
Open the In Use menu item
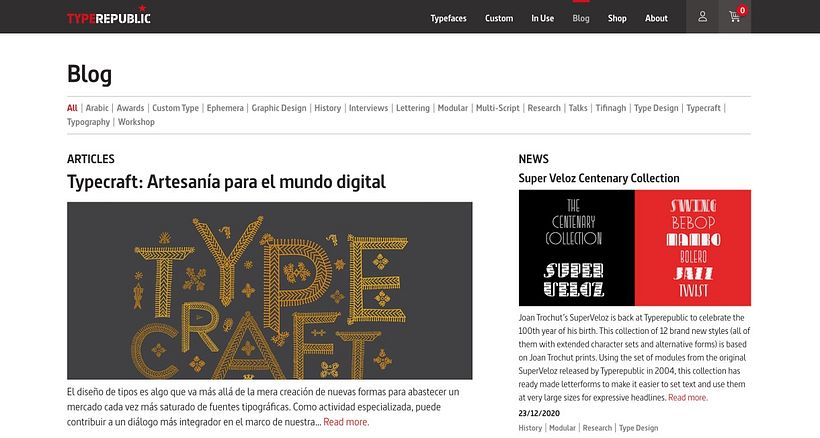point(542,18)
